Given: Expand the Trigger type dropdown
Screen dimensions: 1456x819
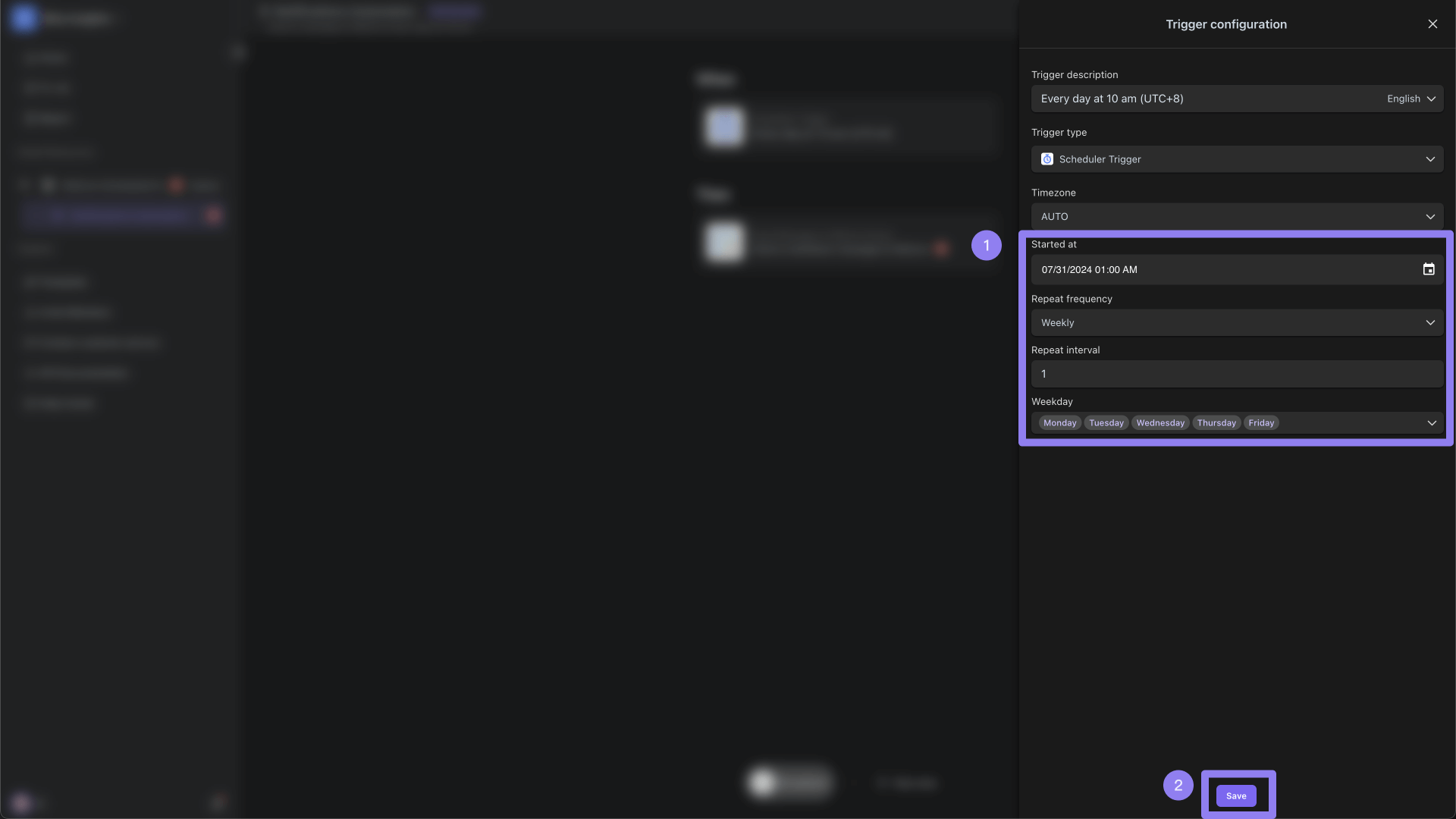Looking at the screenshot, I should click(1430, 159).
